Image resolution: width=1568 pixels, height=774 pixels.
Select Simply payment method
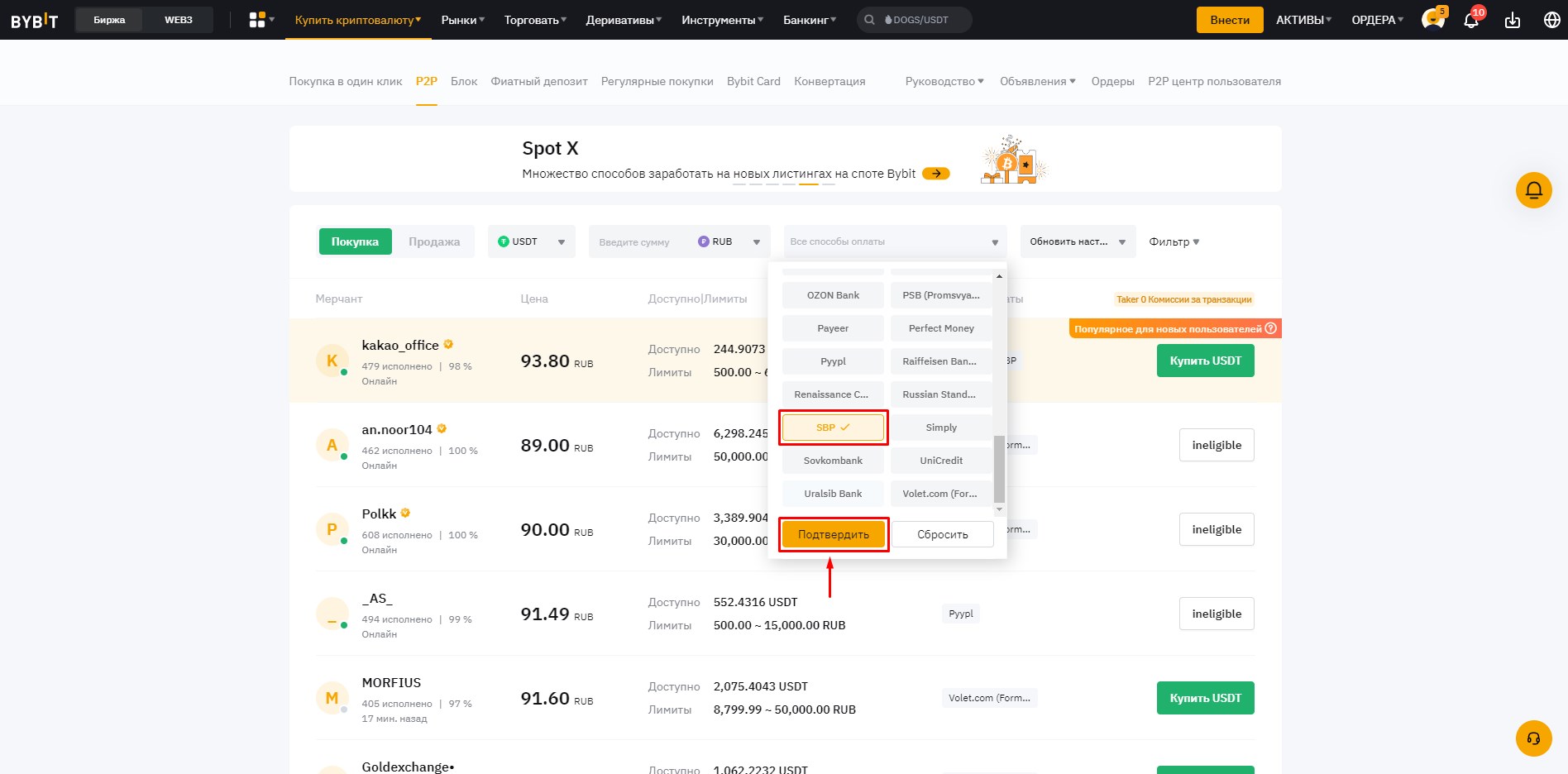[941, 428]
